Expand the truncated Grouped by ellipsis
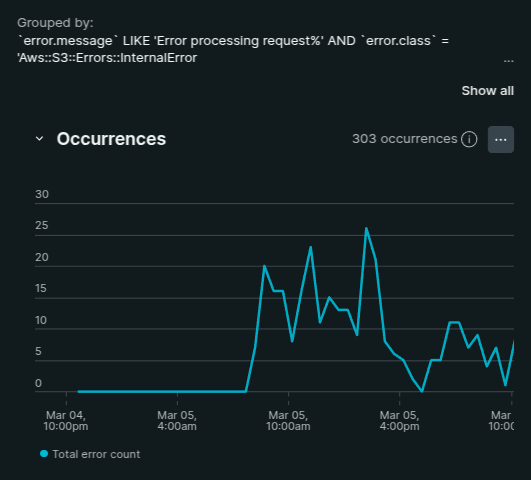 coord(508,61)
